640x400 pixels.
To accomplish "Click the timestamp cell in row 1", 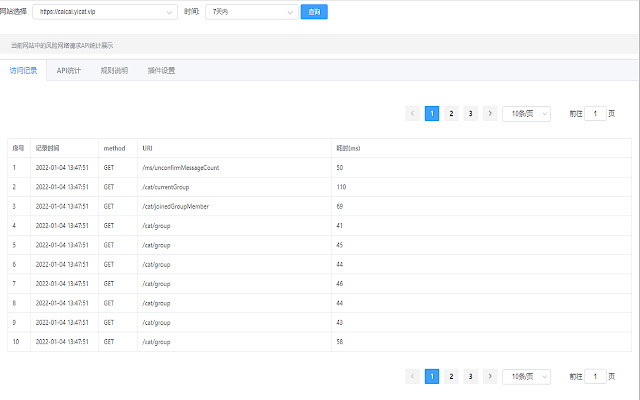I will coord(62,168).
